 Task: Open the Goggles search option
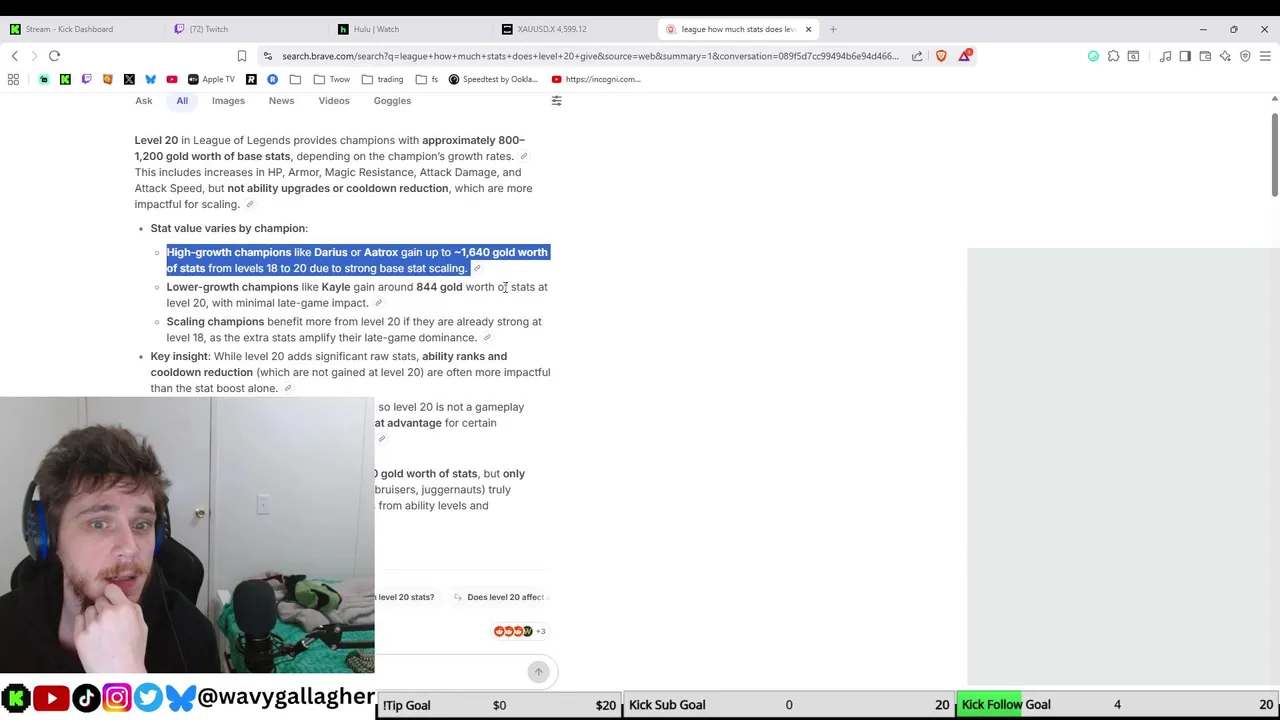pyautogui.click(x=392, y=101)
